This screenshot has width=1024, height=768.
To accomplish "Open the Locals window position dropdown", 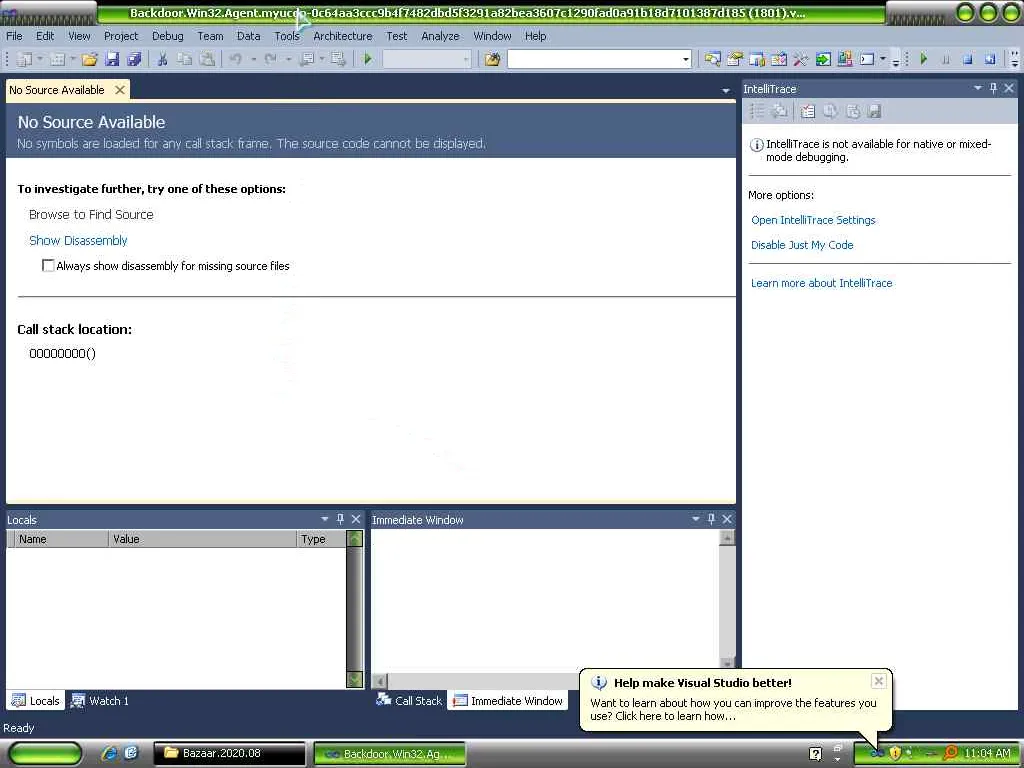I will click(x=325, y=519).
